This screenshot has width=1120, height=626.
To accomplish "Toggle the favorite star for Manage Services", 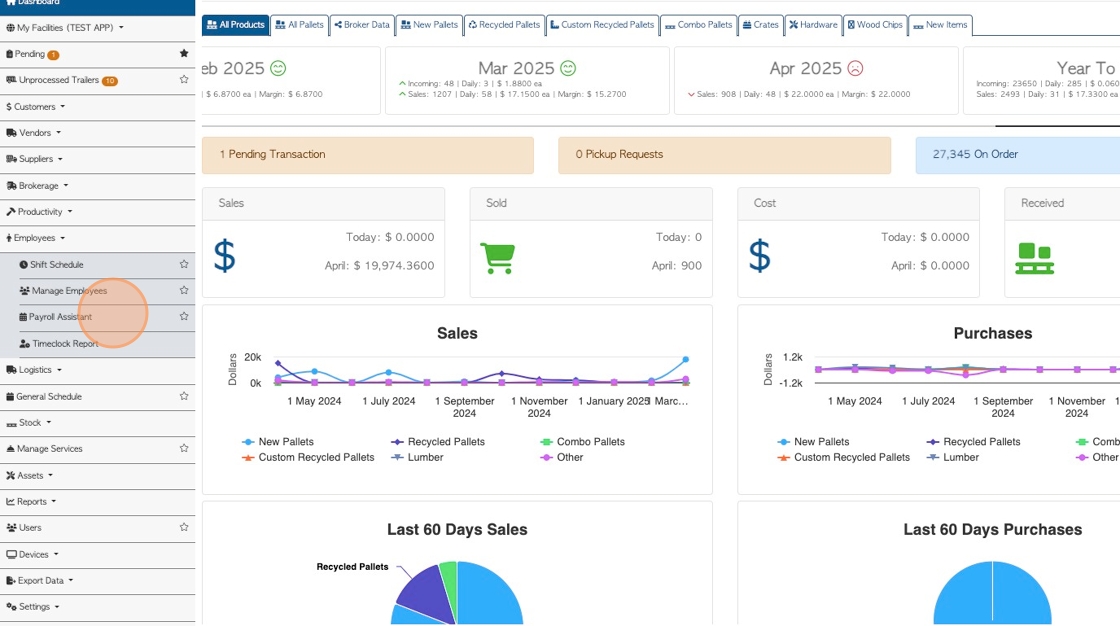I will point(184,448).
